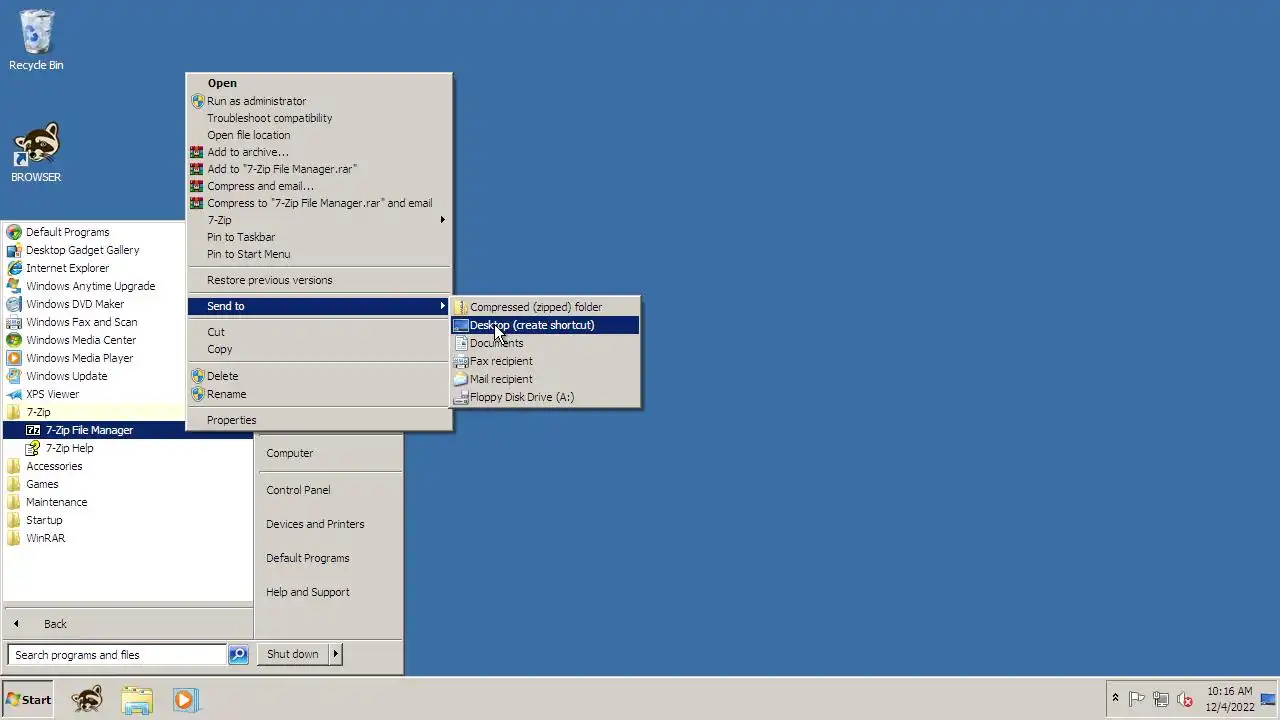
Task: Send to Floppy Disk Drive (A:)
Action: (x=545, y=397)
